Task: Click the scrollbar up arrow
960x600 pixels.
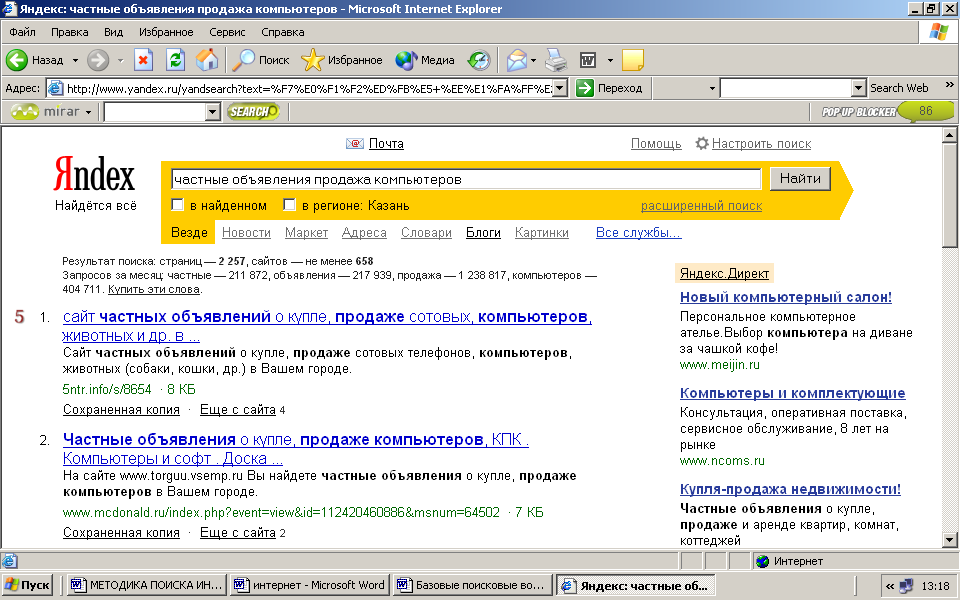Action: coord(950,135)
